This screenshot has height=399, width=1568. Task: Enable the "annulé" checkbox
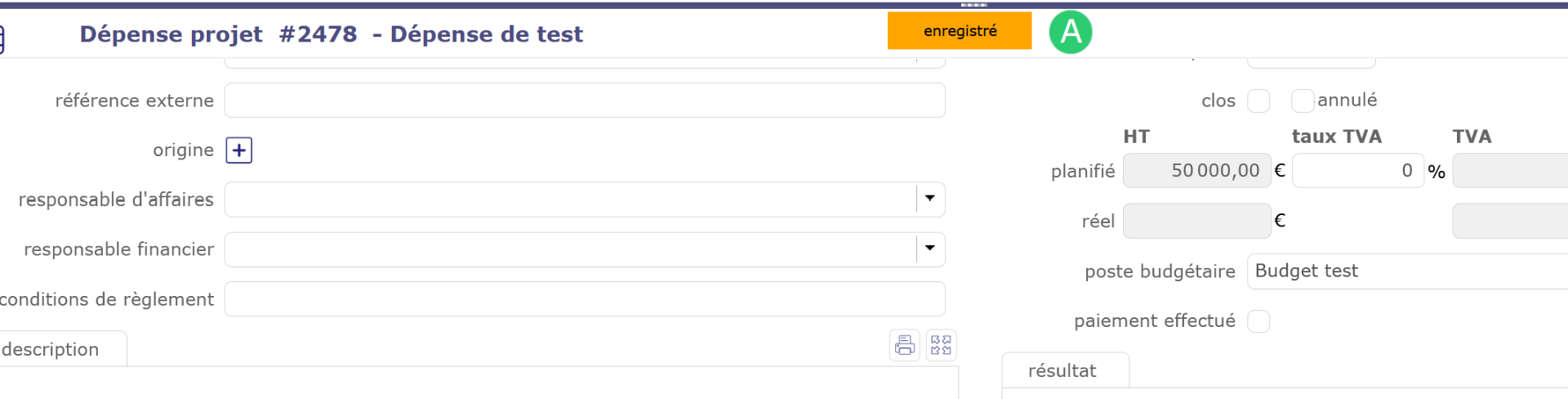(1303, 101)
